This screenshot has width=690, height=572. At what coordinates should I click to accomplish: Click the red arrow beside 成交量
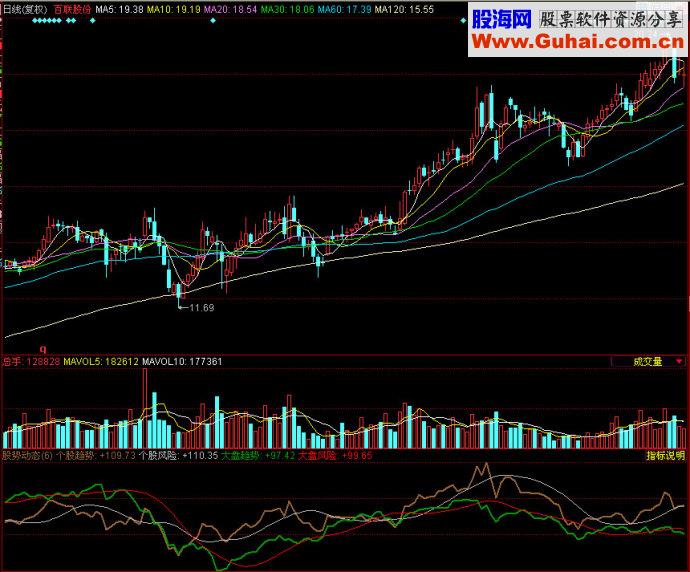pyautogui.click(x=679, y=362)
